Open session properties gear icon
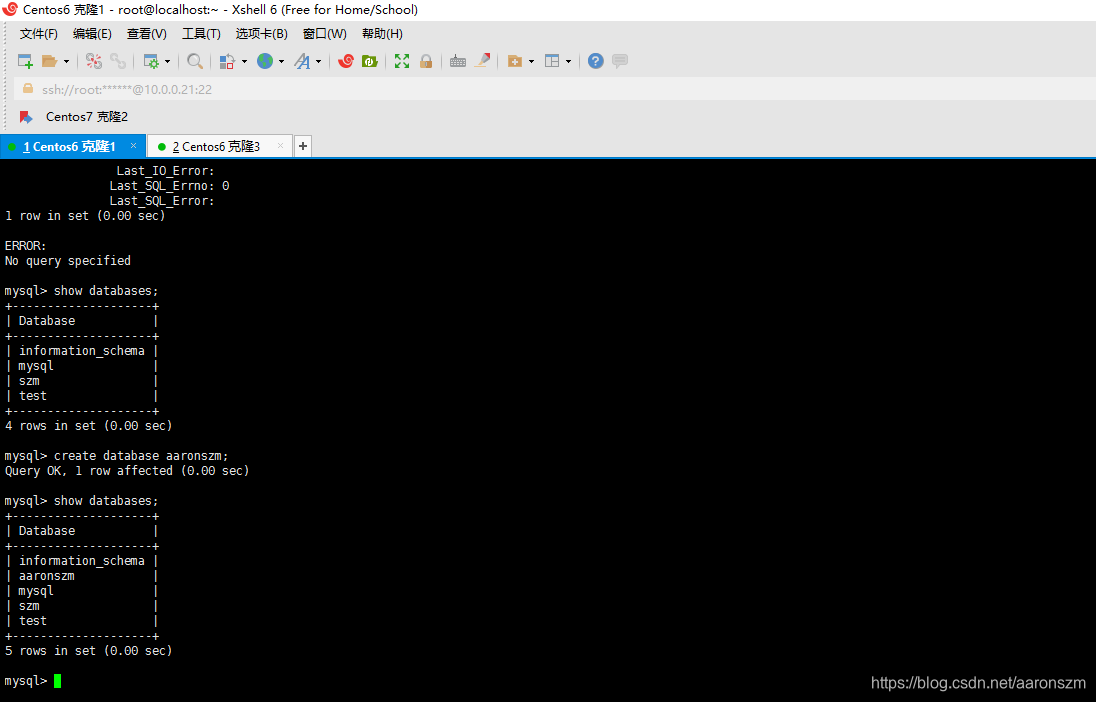 [x=151, y=62]
